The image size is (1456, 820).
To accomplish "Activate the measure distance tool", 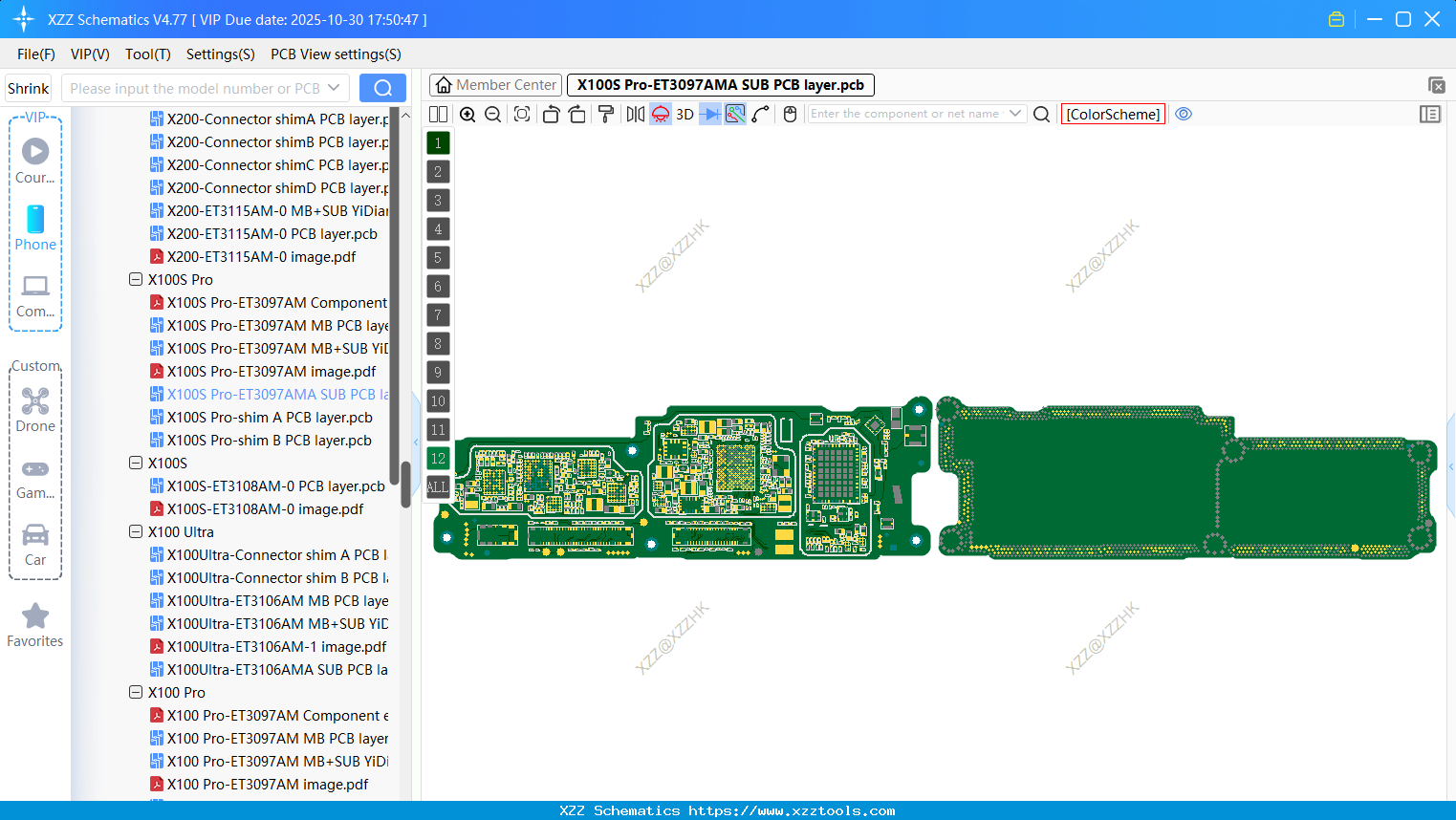I will [734, 114].
